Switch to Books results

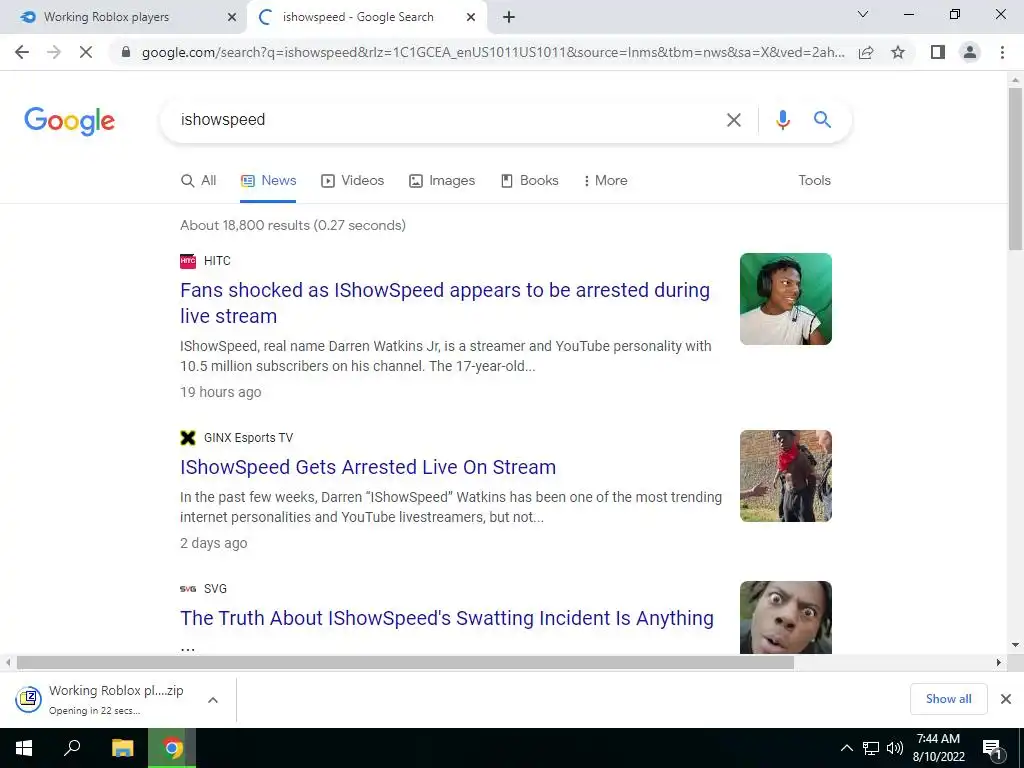tap(530, 180)
